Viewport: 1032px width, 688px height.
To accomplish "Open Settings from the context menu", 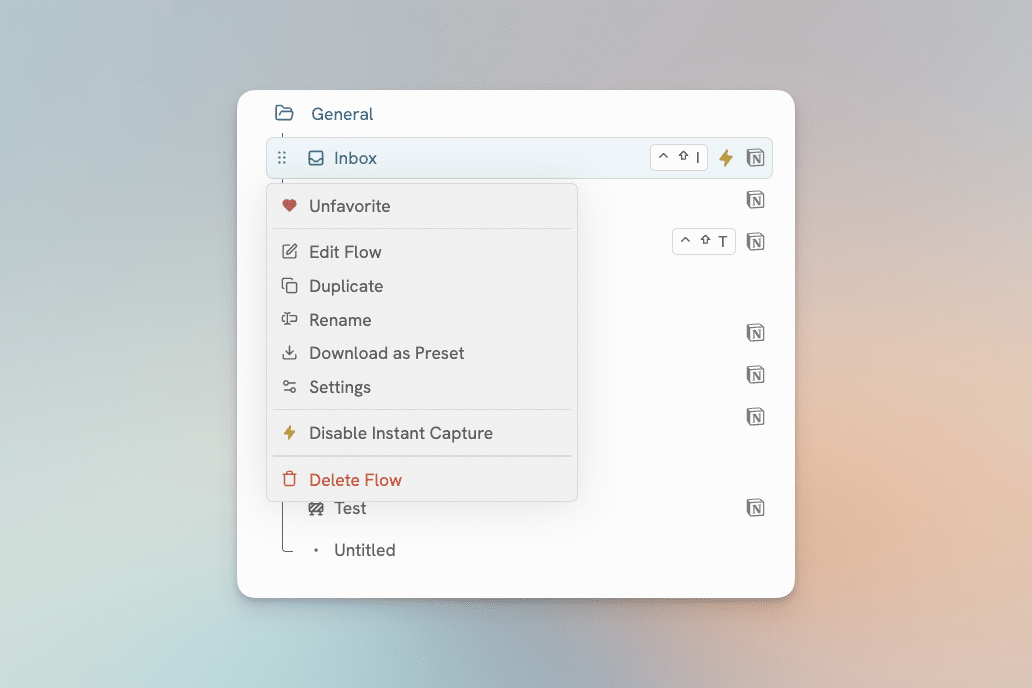I will coord(339,387).
